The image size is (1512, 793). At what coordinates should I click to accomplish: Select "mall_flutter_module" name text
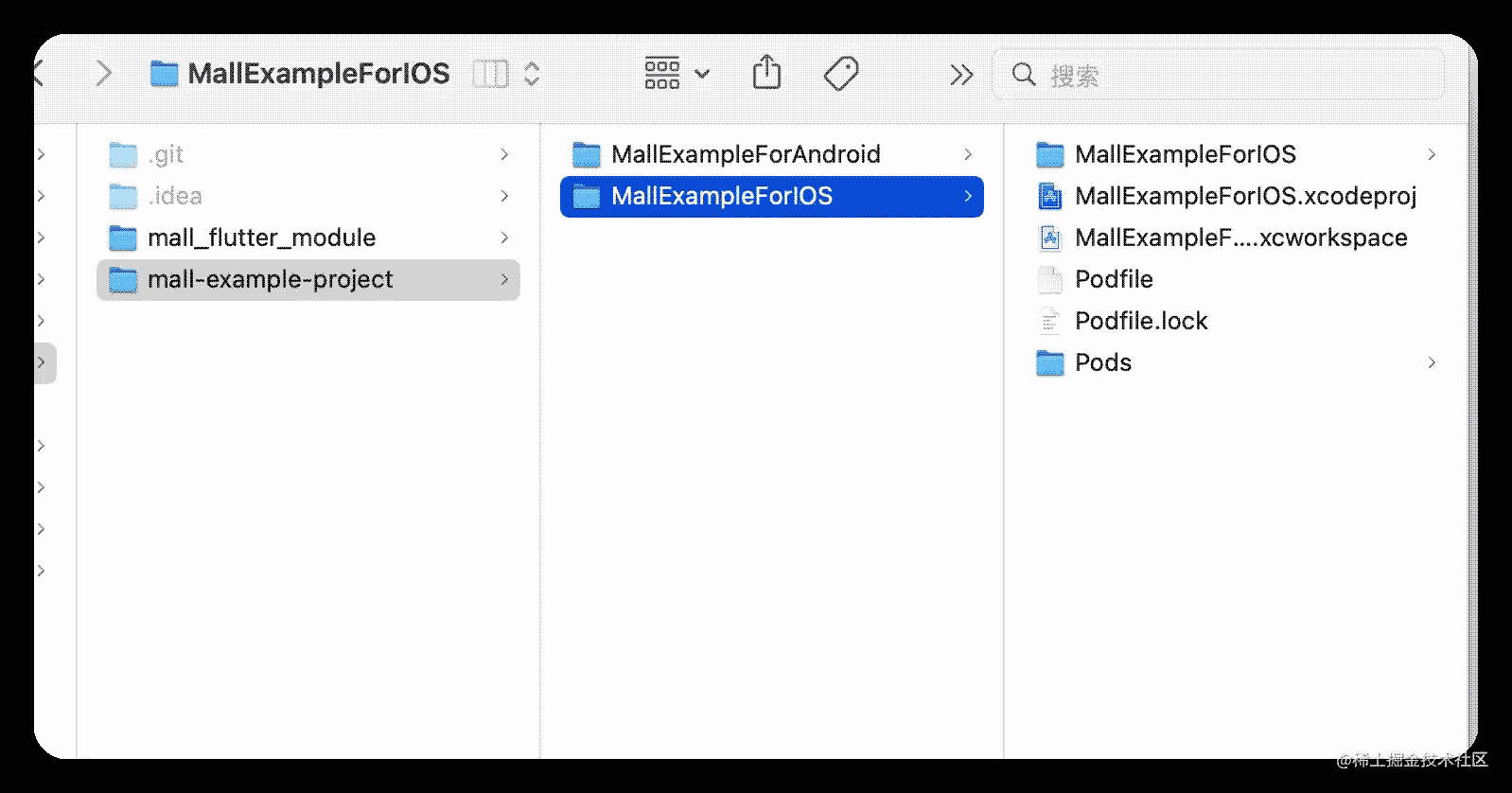262,238
